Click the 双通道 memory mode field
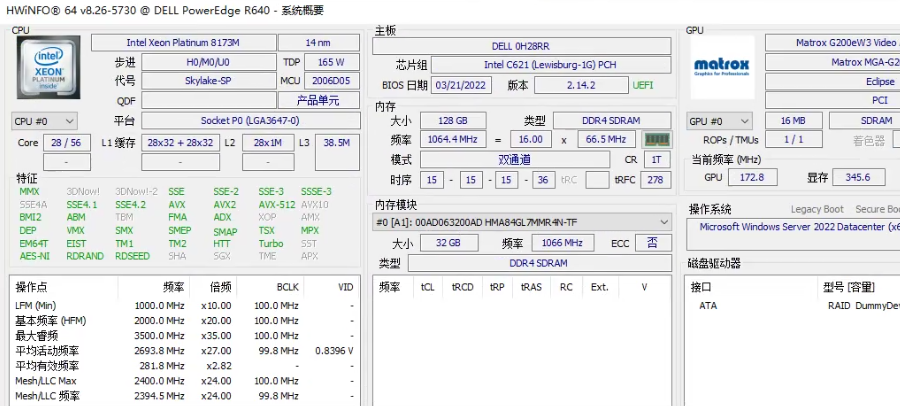 tap(514, 160)
